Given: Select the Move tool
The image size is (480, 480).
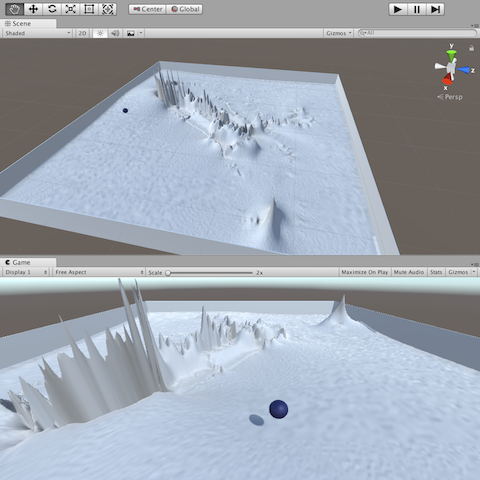Looking at the screenshot, I should point(33,9).
